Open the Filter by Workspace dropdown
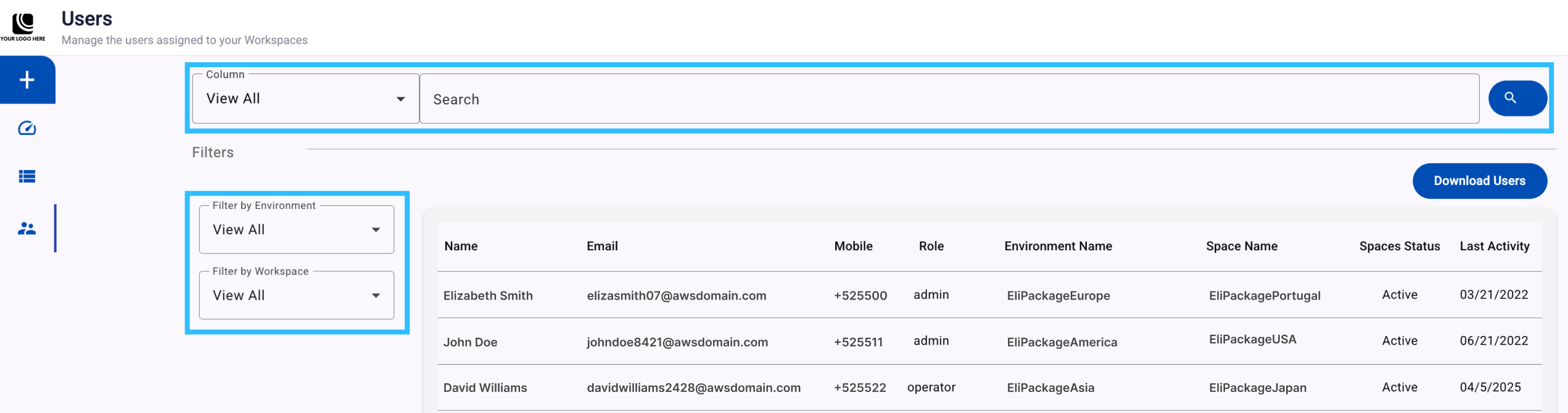This screenshot has height=413, width=1568. (x=296, y=295)
